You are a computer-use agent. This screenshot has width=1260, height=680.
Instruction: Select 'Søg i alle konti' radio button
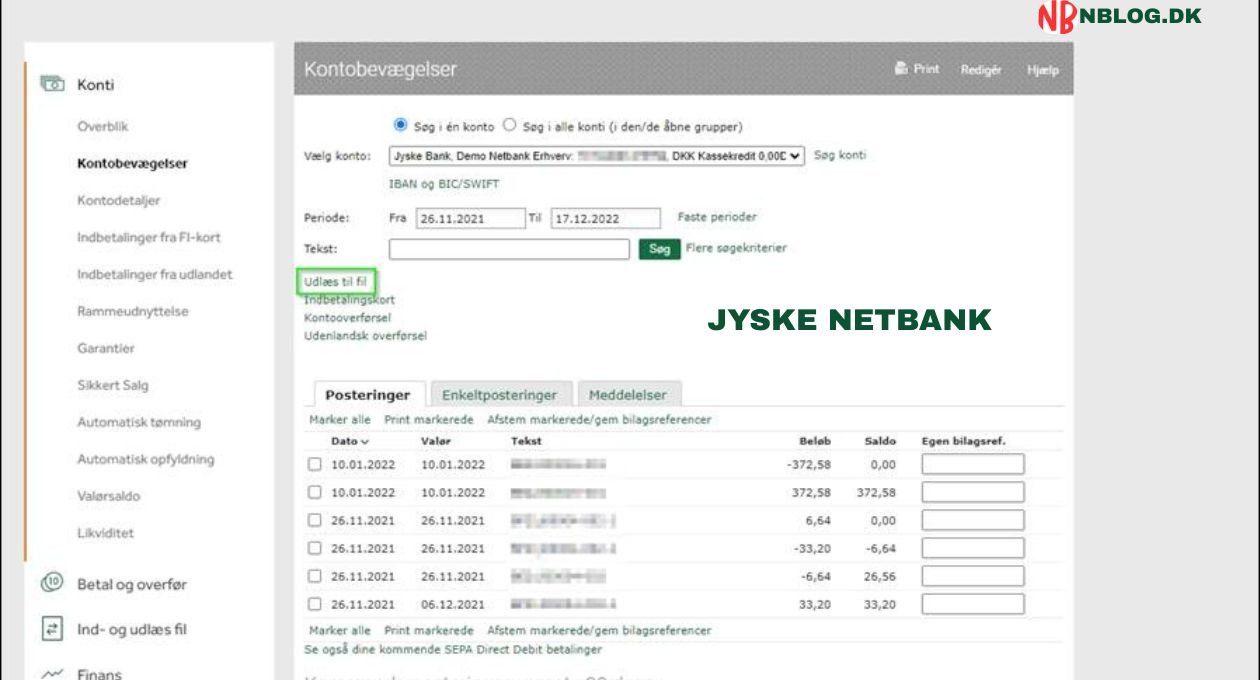coord(509,125)
